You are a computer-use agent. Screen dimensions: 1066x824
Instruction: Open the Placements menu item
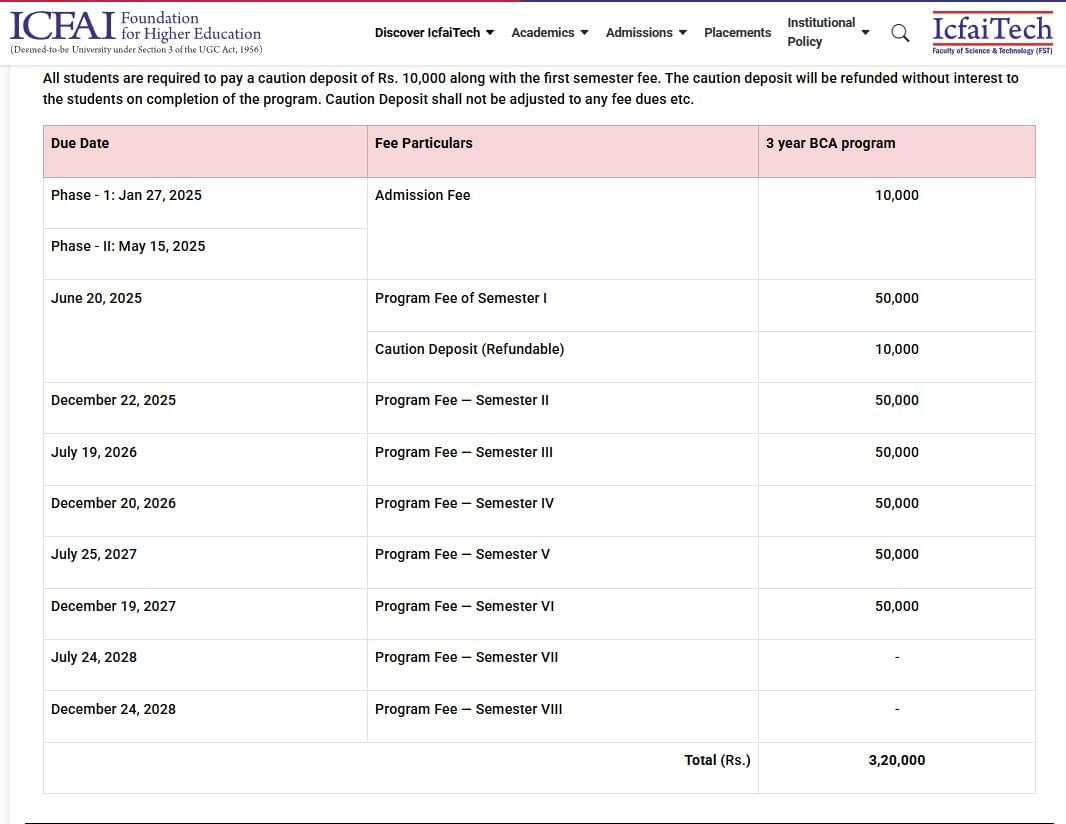coord(737,33)
